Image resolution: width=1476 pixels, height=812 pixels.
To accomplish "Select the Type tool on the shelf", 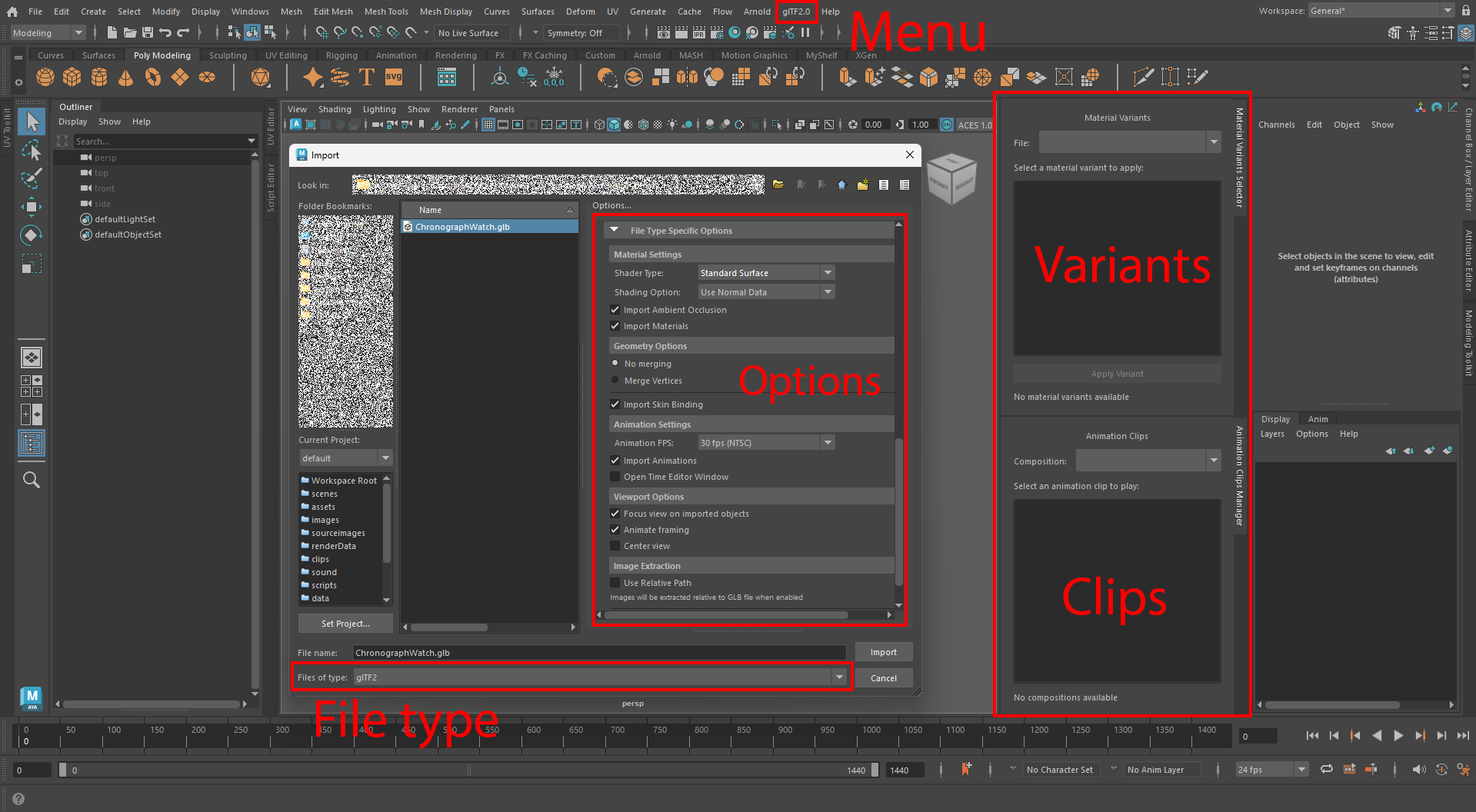I will (367, 77).
